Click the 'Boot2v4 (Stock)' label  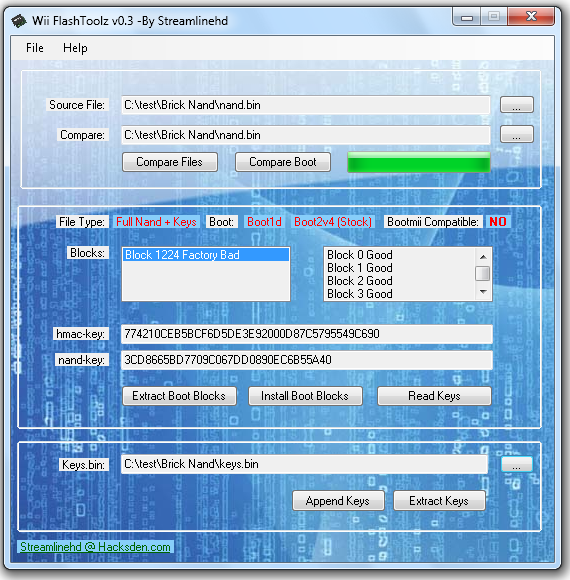click(333, 222)
